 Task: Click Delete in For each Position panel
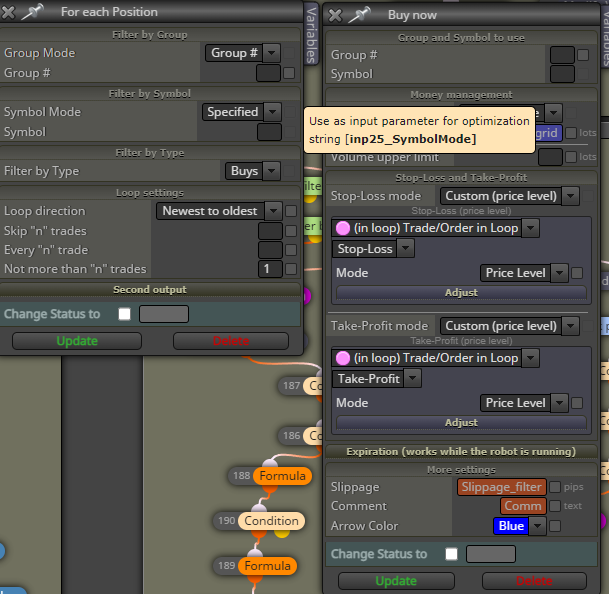point(231,341)
